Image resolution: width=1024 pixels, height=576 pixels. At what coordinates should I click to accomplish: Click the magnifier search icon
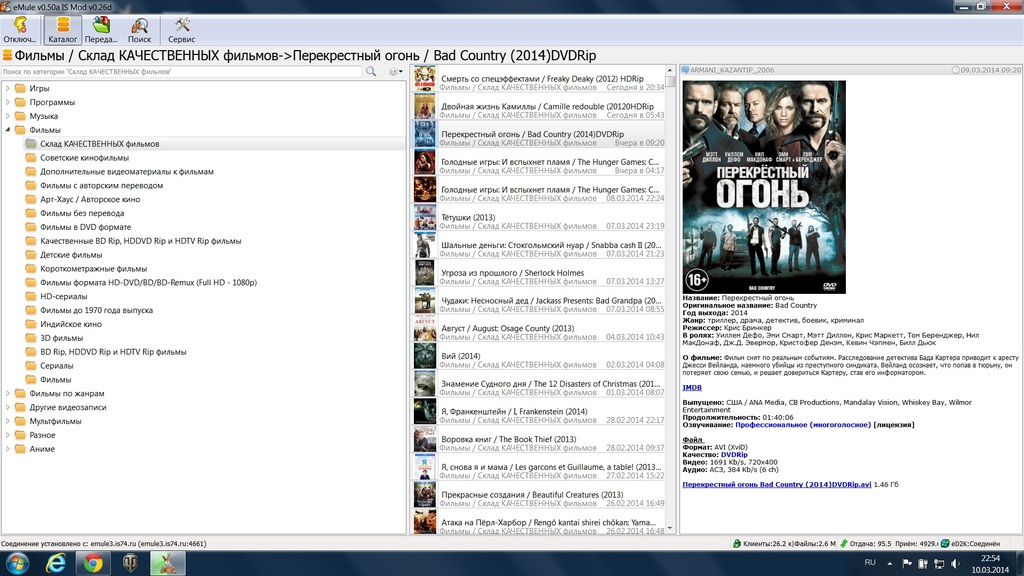(371, 71)
